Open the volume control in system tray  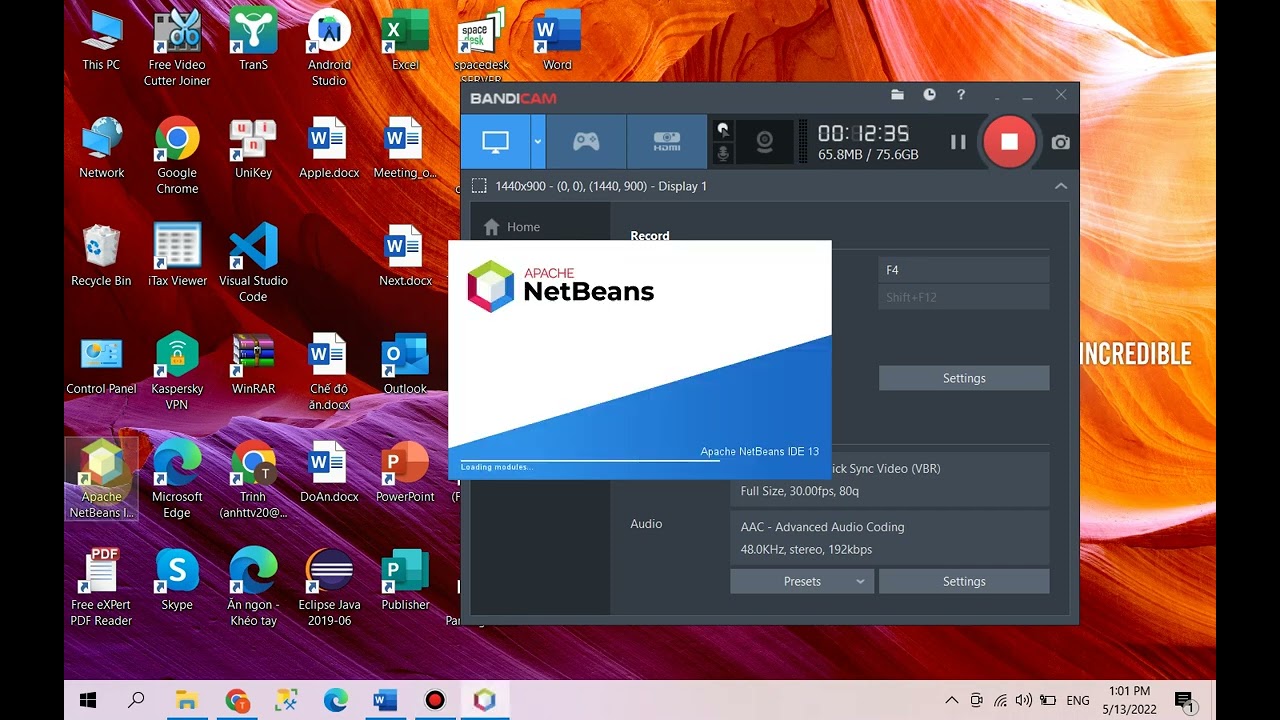tap(1023, 700)
